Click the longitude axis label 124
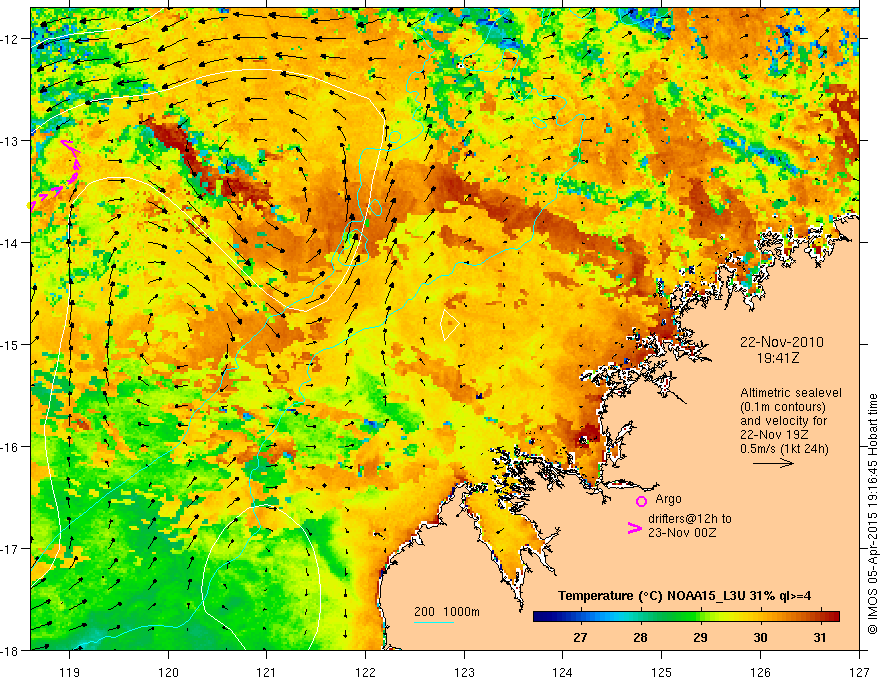The width and height of the screenshot is (880, 680). 563,672
